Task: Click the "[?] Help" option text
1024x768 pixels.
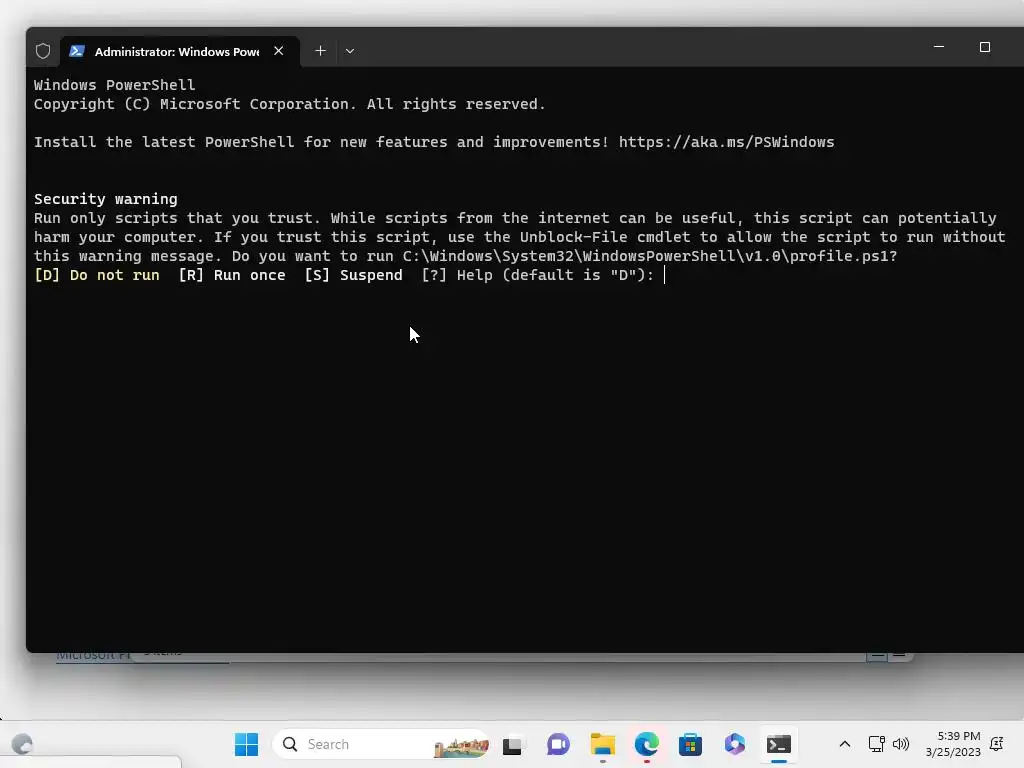Action: (x=458, y=275)
